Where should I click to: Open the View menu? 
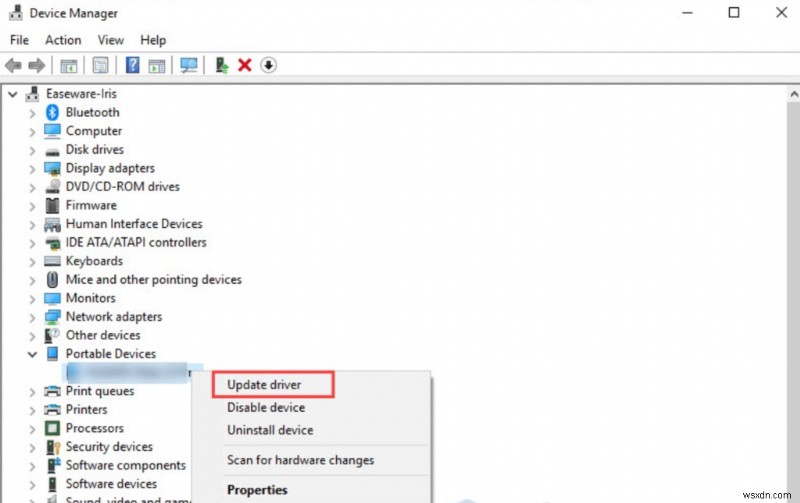[x=111, y=40]
